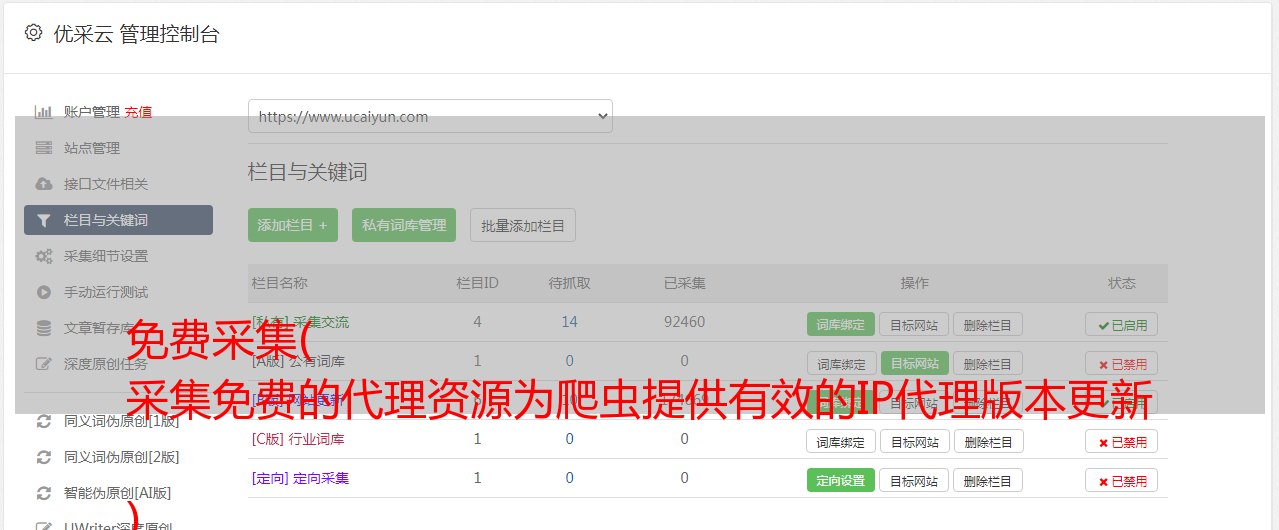Open the [A版] 公有词库 column link
The height and width of the screenshot is (530, 1279).
click(x=298, y=361)
